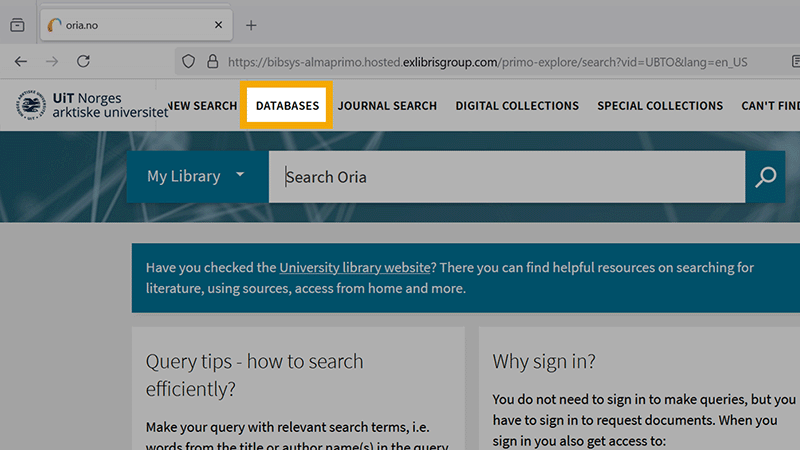The height and width of the screenshot is (450, 800).
Task: Open a new browser tab
Action: click(251, 25)
